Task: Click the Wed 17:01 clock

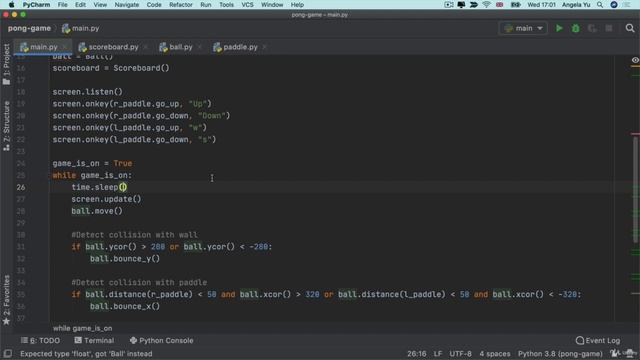Action: tap(541, 5)
